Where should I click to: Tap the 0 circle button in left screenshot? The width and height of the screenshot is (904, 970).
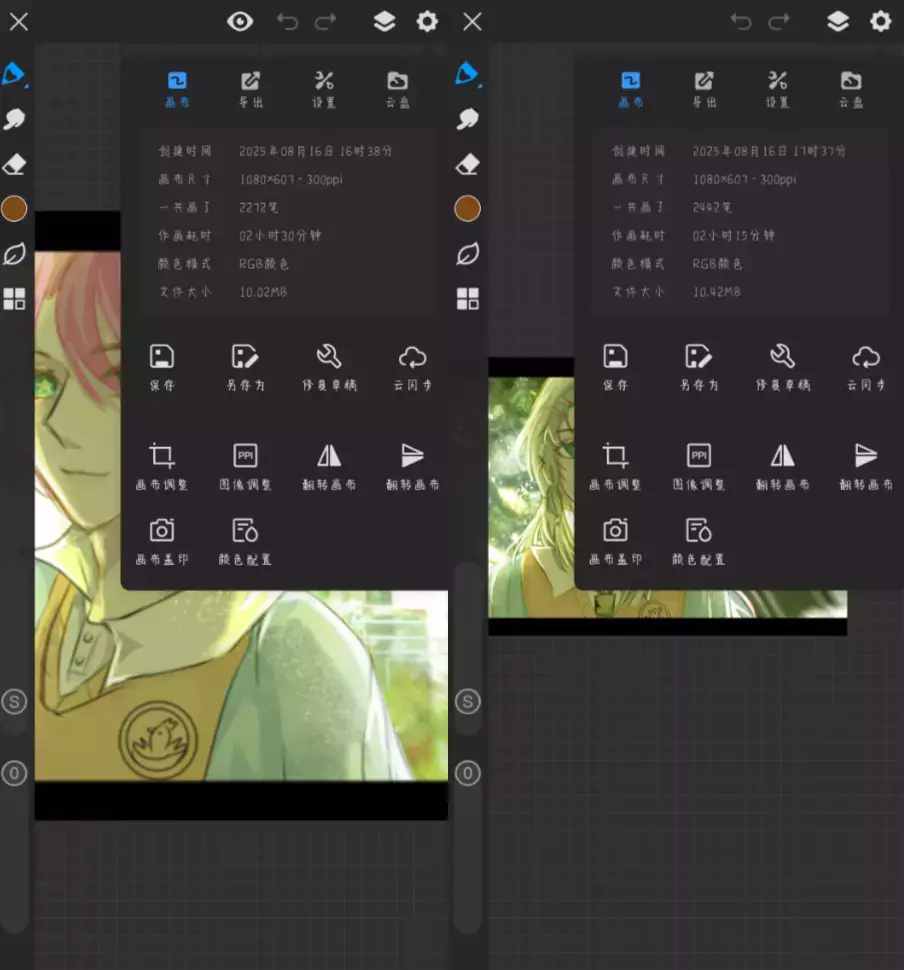click(x=14, y=773)
